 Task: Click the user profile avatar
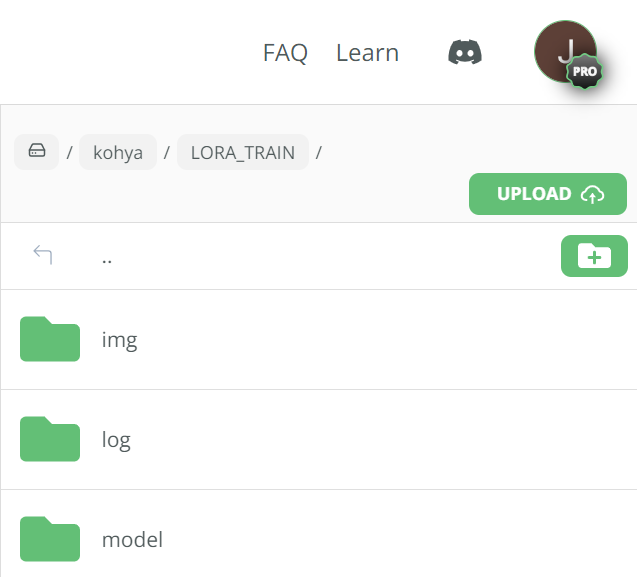click(x=563, y=48)
